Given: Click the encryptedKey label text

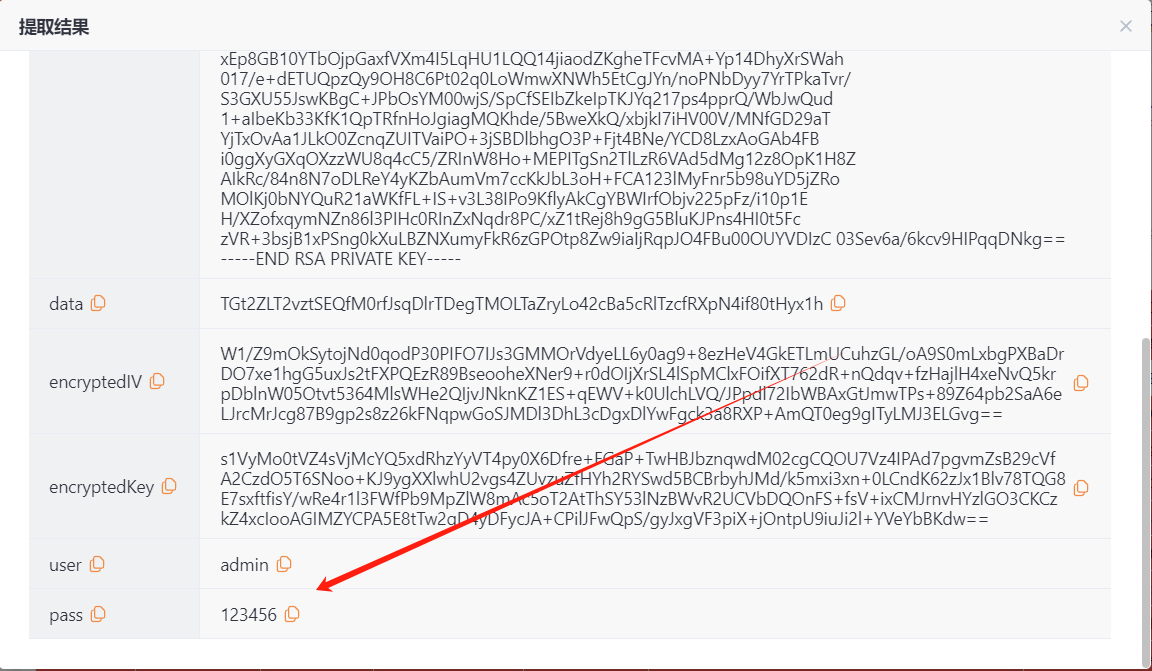Looking at the screenshot, I should (101, 487).
